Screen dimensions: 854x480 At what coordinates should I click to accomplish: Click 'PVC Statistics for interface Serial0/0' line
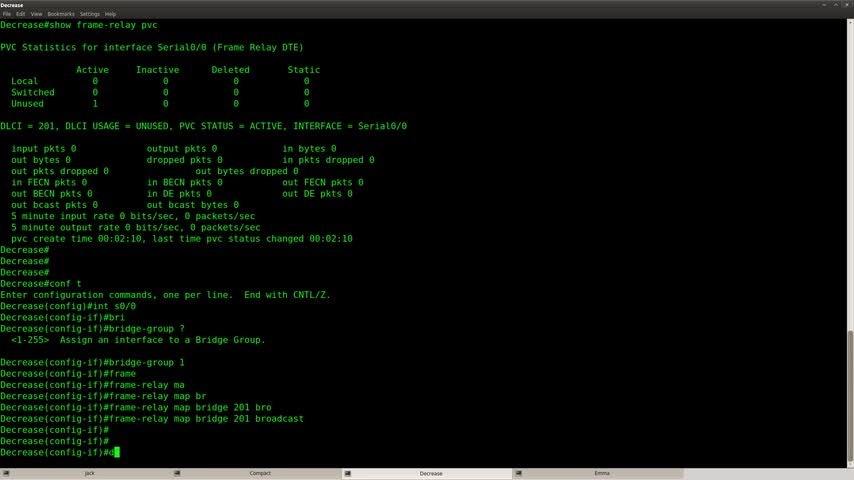152,47
